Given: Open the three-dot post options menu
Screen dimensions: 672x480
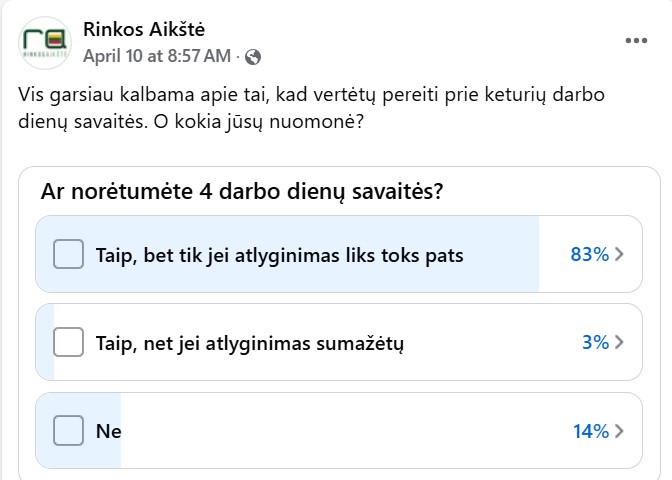Looking at the screenshot, I should coord(636,41).
